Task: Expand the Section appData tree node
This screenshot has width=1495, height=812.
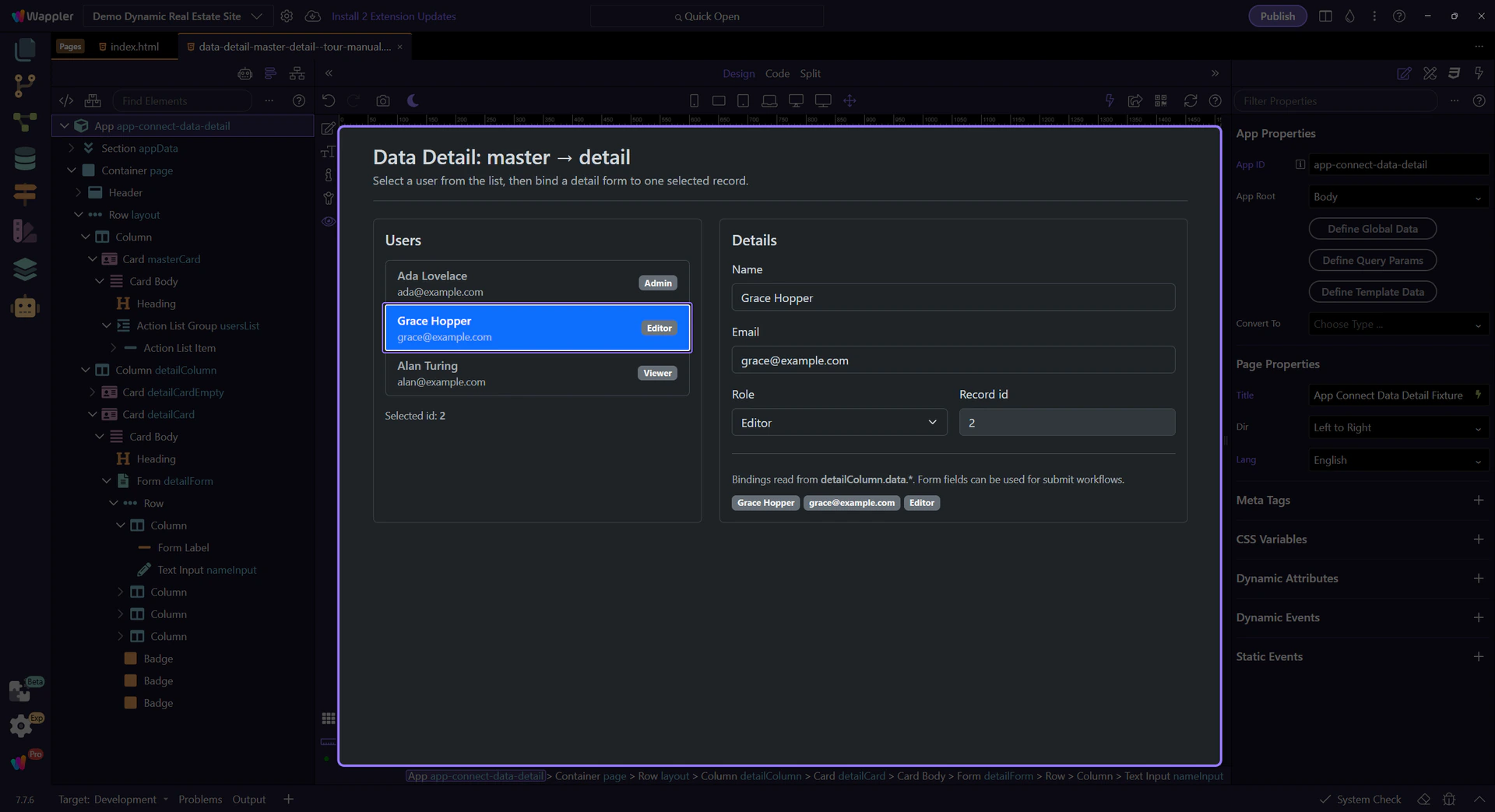Action: point(72,148)
